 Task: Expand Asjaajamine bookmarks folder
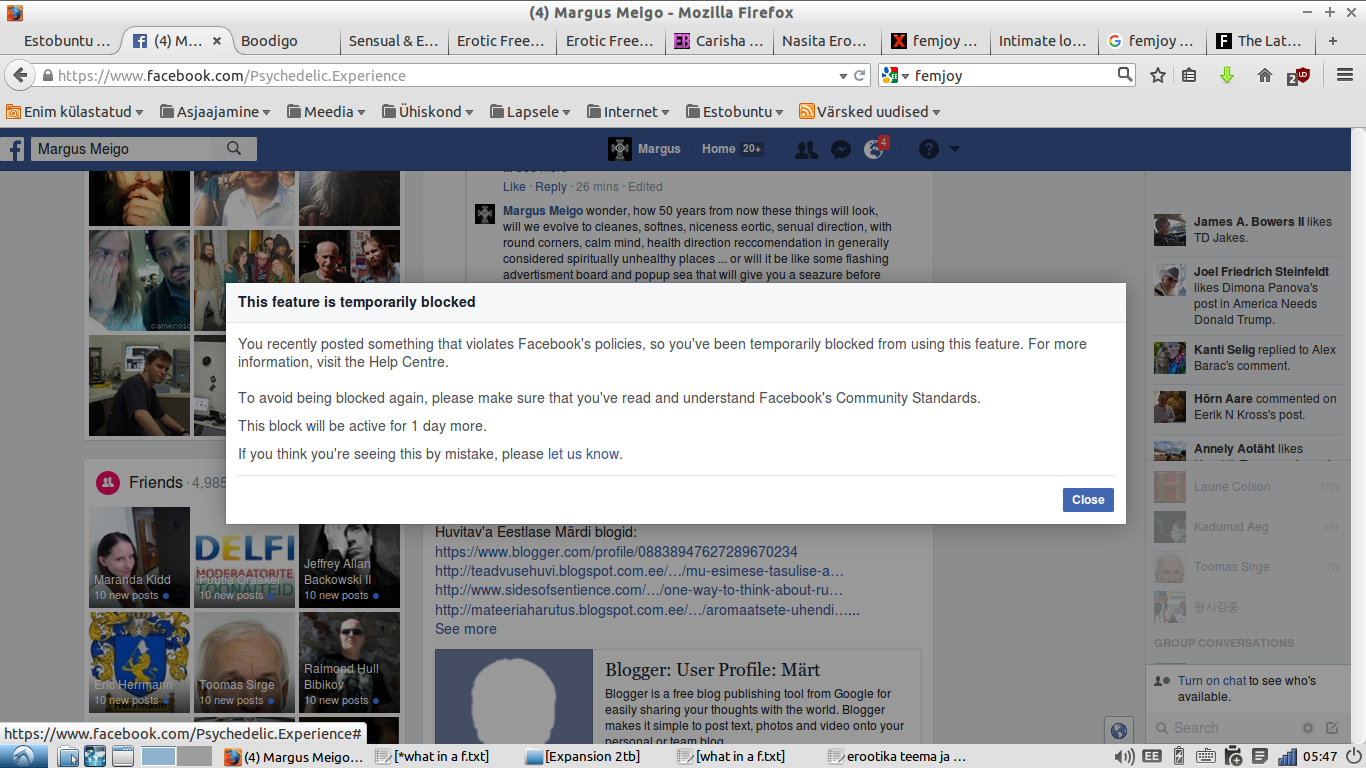(x=217, y=112)
